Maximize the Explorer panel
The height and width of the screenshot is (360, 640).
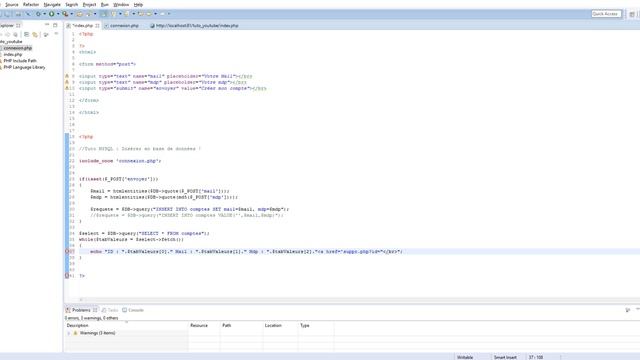pyautogui.click(x=55, y=25)
